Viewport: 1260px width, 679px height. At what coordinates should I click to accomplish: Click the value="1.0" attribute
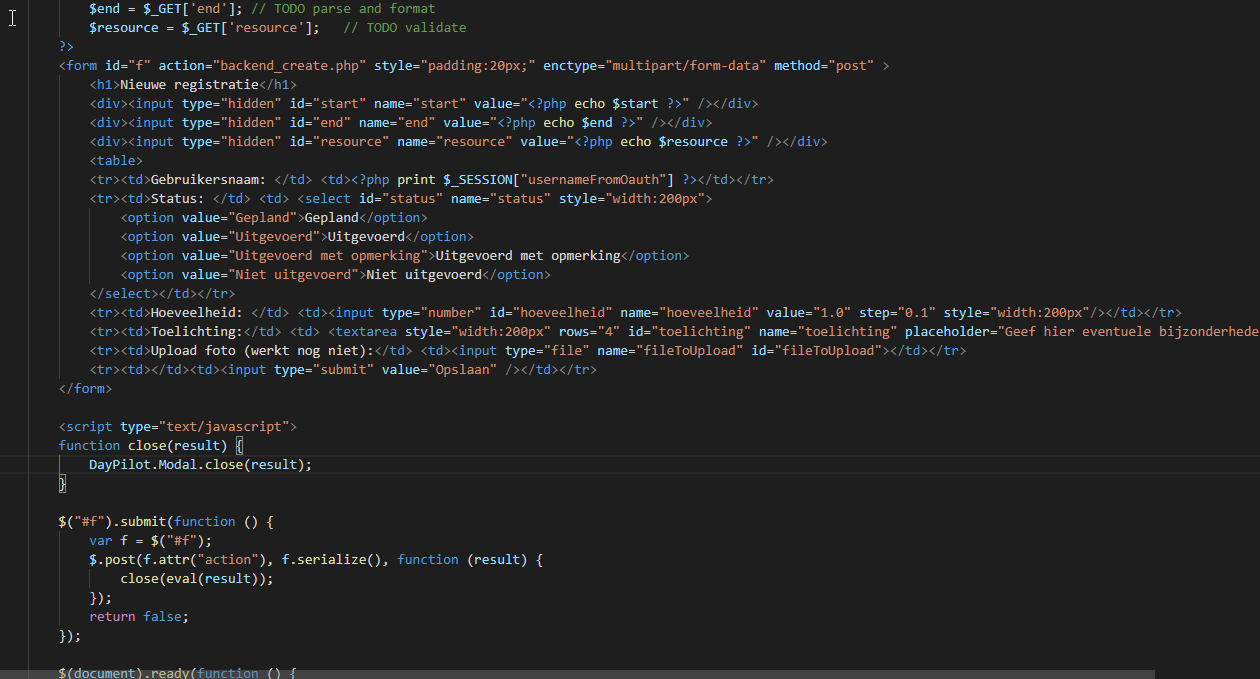[810, 312]
